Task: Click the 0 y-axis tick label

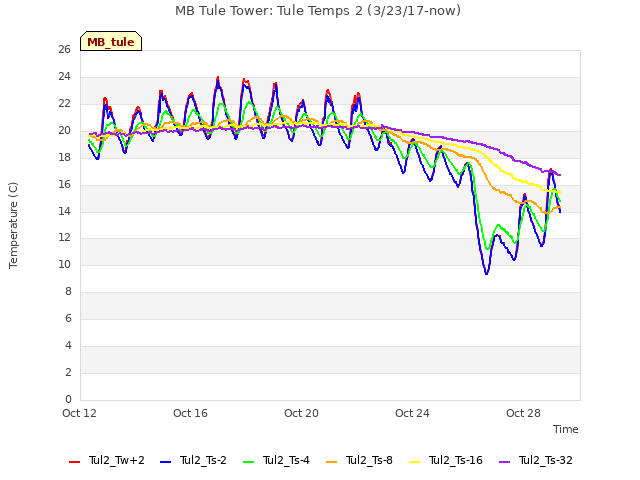Action: pyautogui.click(x=68, y=399)
